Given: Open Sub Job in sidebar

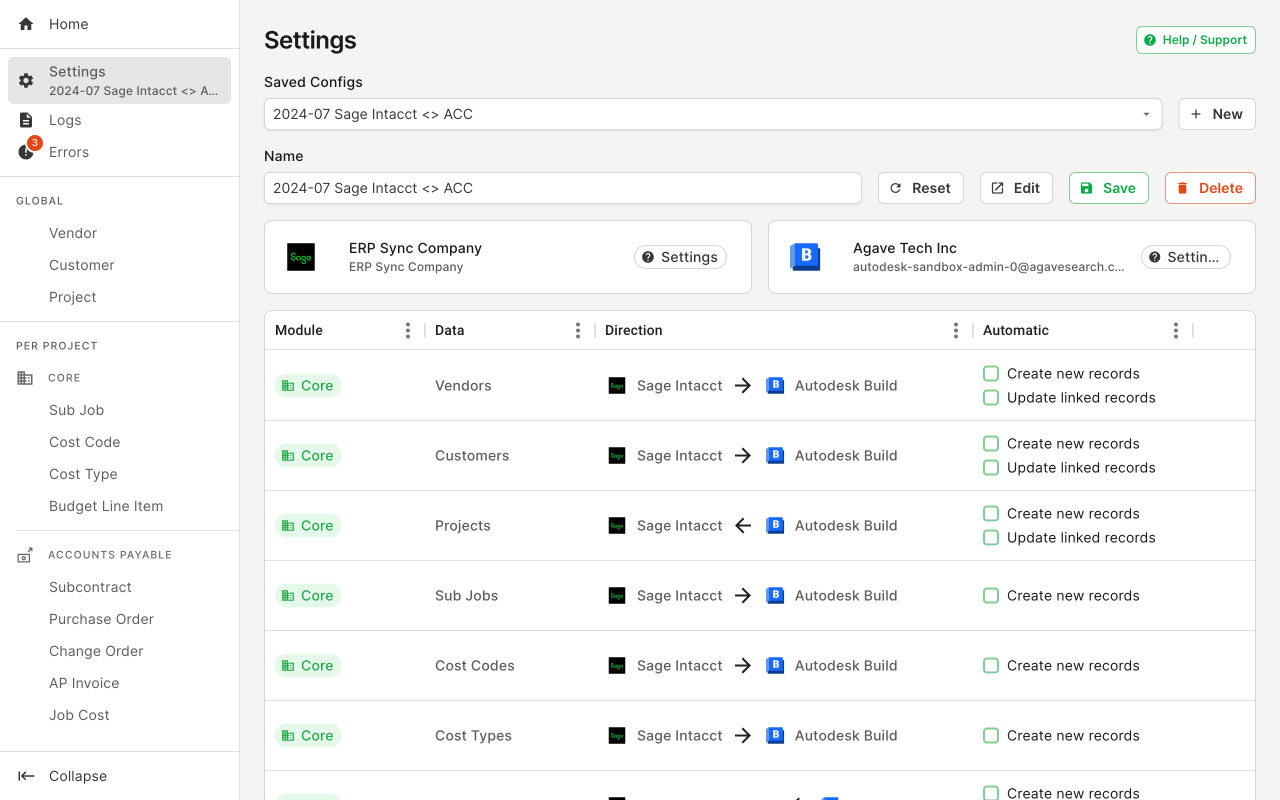Looking at the screenshot, I should pyautogui.click(x=77, y=410).
